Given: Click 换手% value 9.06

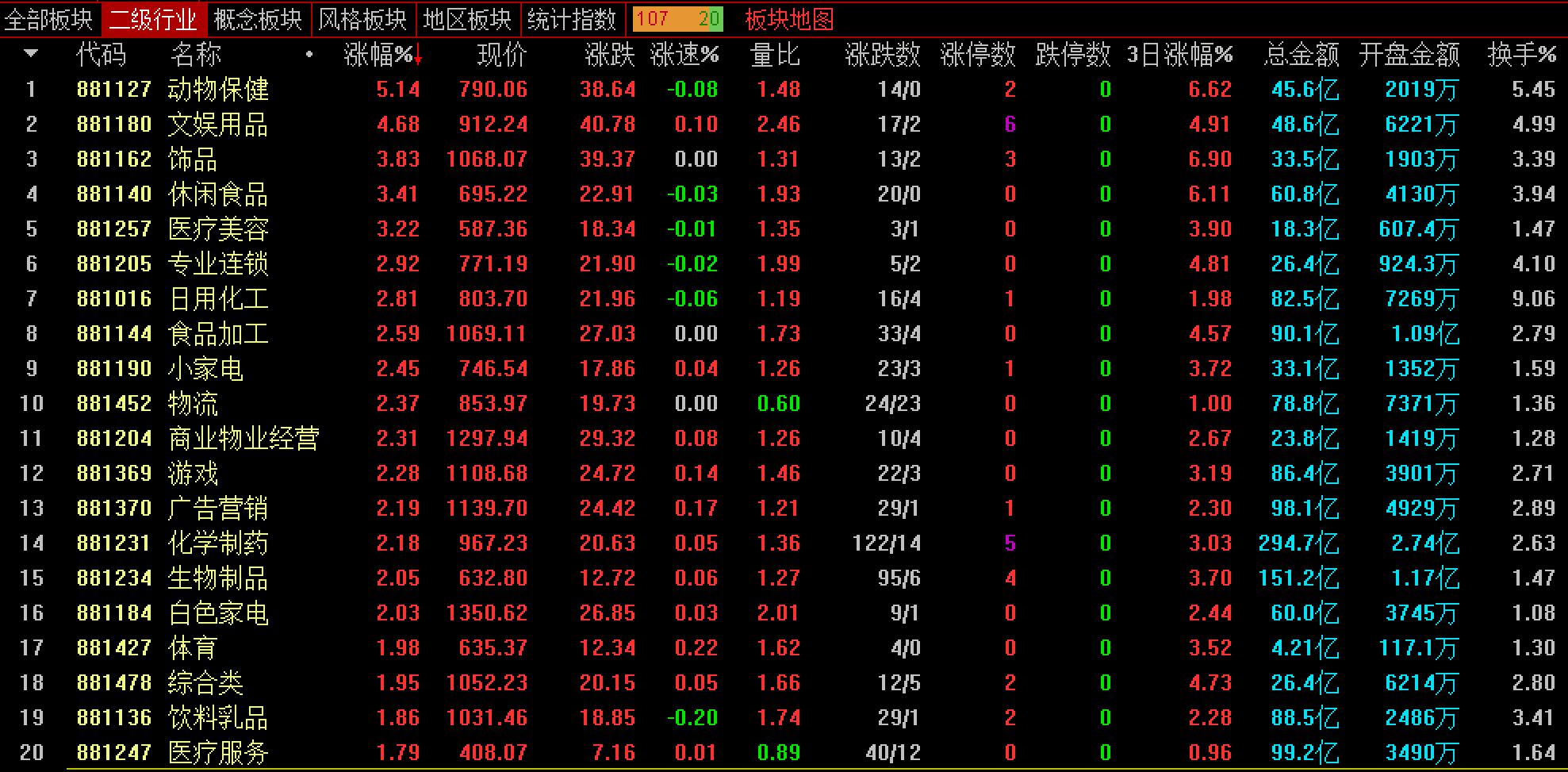Looking at the screenshot, I should click(1534, 298).
